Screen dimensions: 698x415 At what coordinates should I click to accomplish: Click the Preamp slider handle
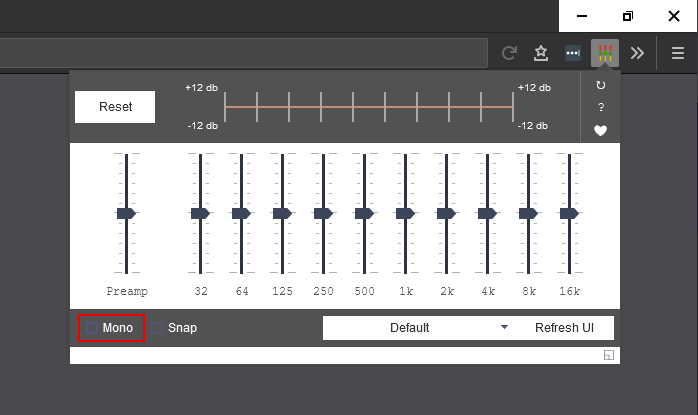(126, 213)
